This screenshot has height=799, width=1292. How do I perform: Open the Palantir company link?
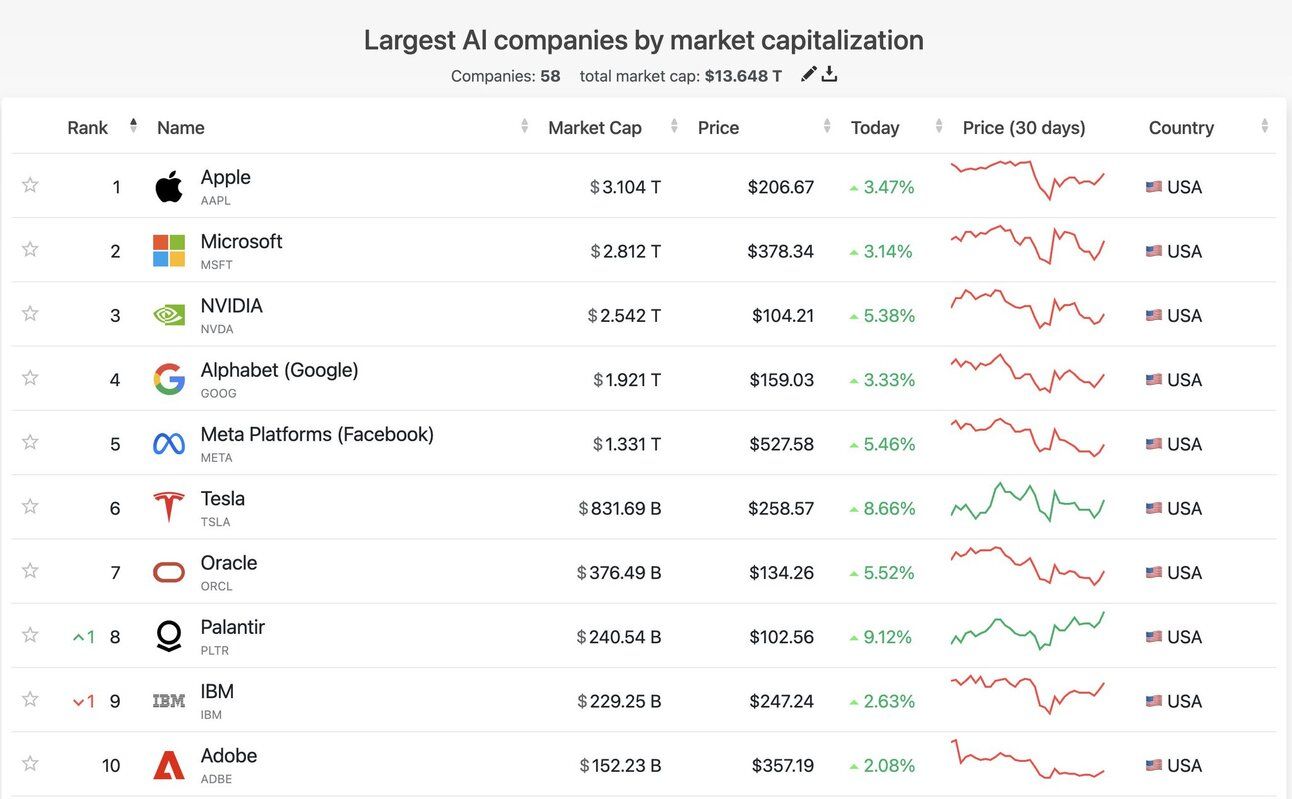233,627
